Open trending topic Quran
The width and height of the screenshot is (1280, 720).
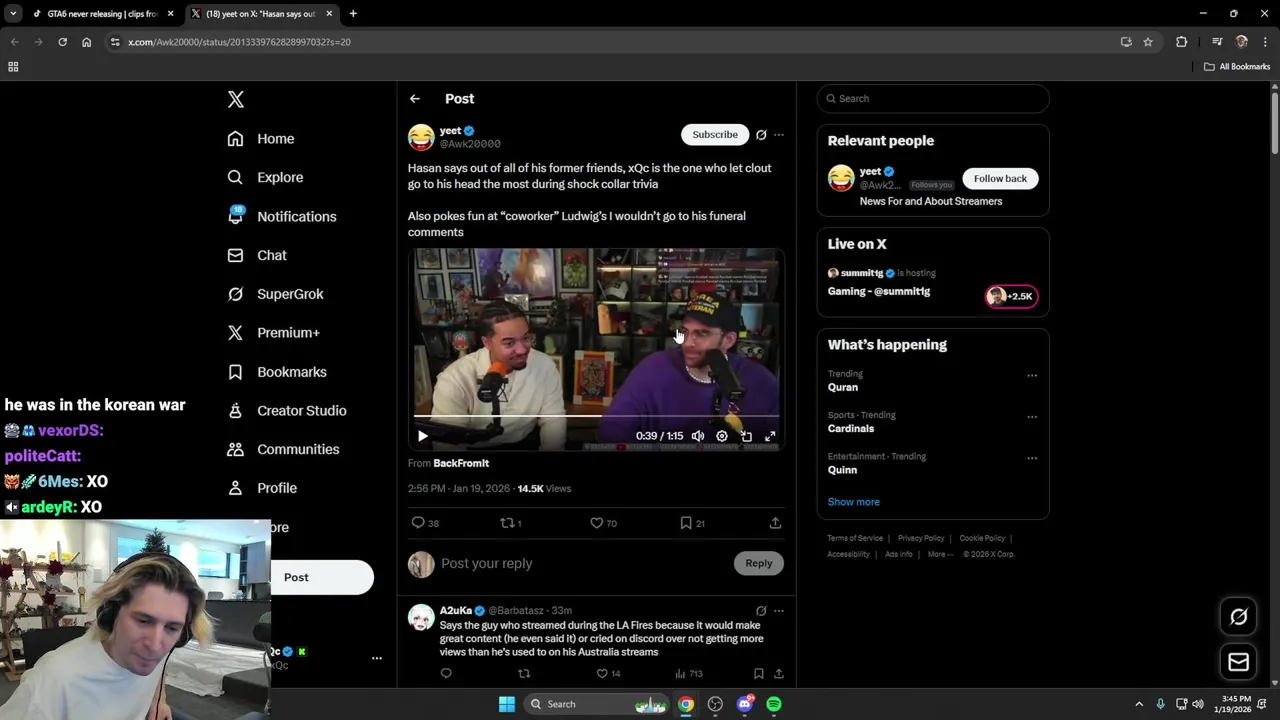coord(843,387)
